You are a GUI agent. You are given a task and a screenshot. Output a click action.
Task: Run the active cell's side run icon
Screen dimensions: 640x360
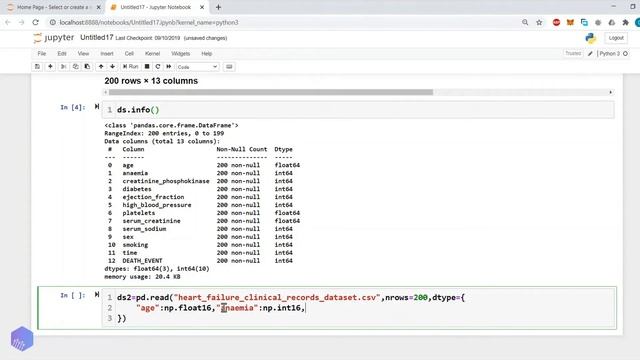coord(97,294)
